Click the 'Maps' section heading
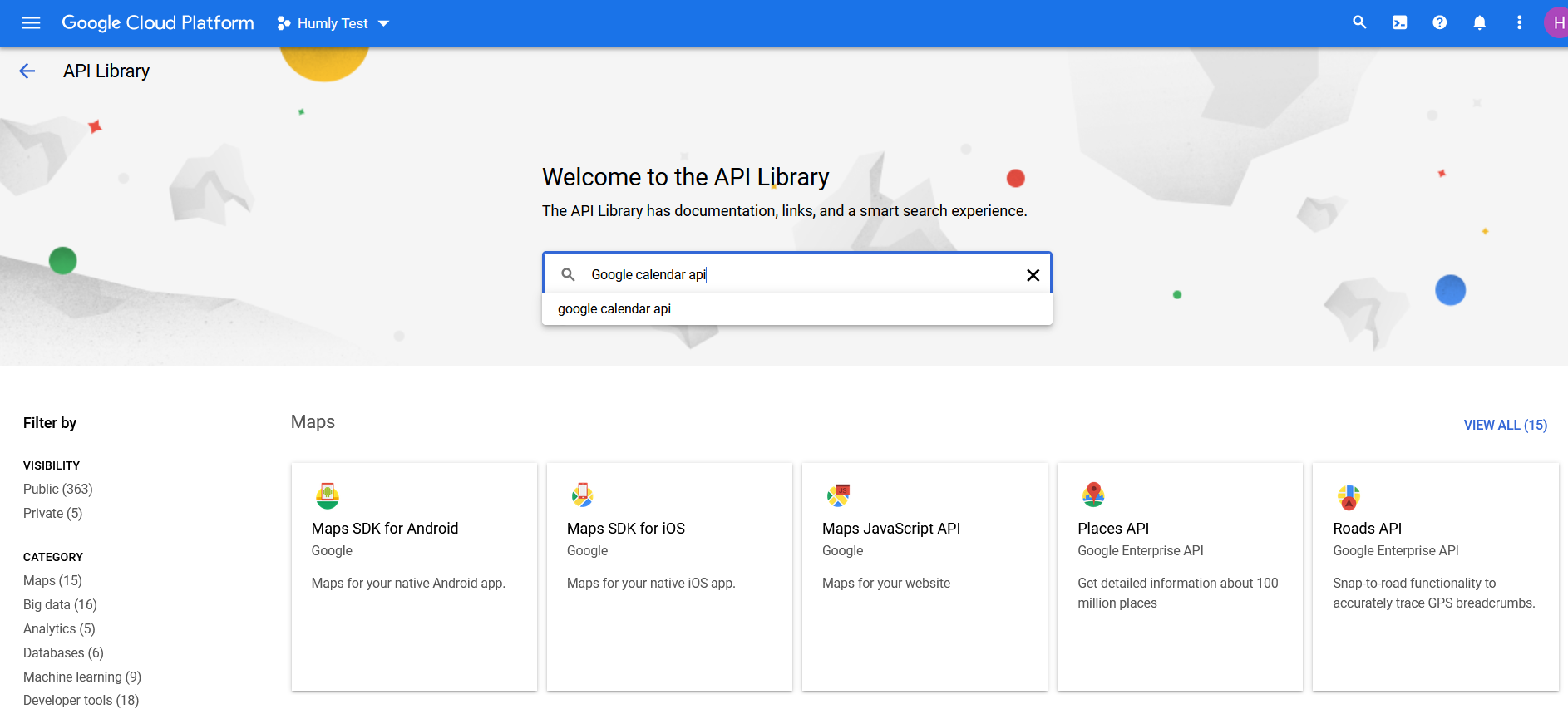This screenshot has width=1568, height=714. tap(313, 421)
